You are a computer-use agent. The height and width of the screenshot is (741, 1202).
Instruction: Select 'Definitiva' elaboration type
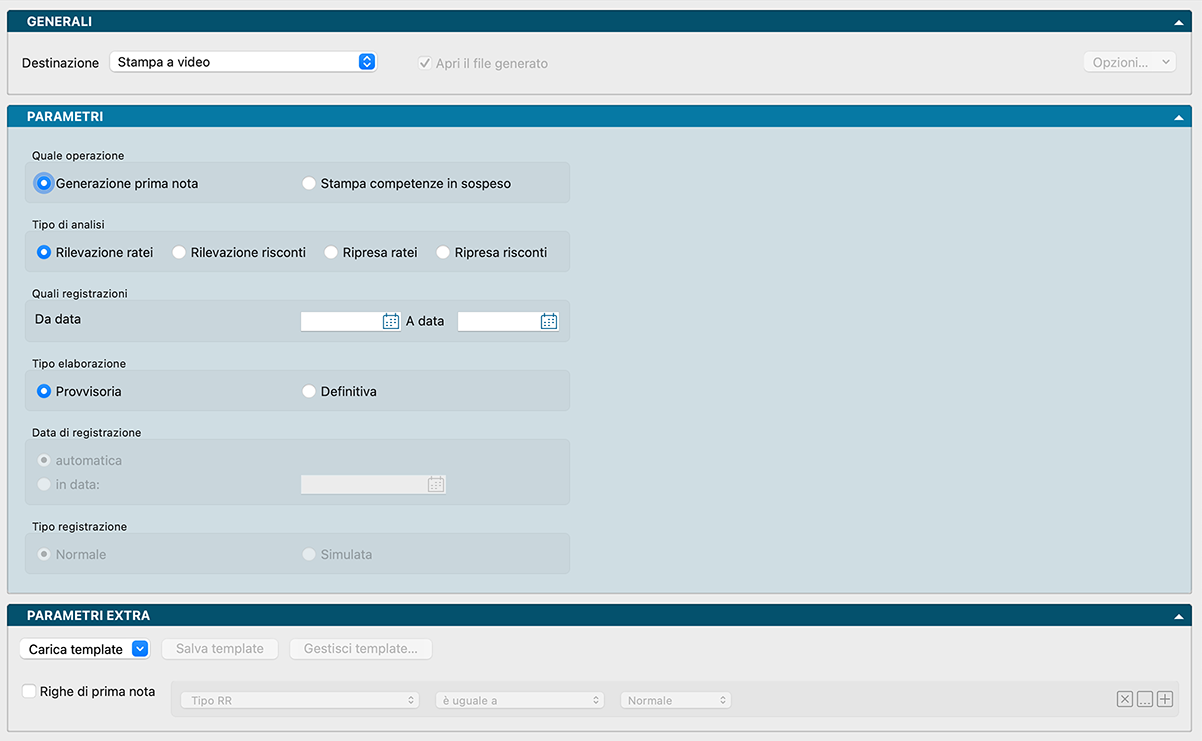(x=309, y=392)
